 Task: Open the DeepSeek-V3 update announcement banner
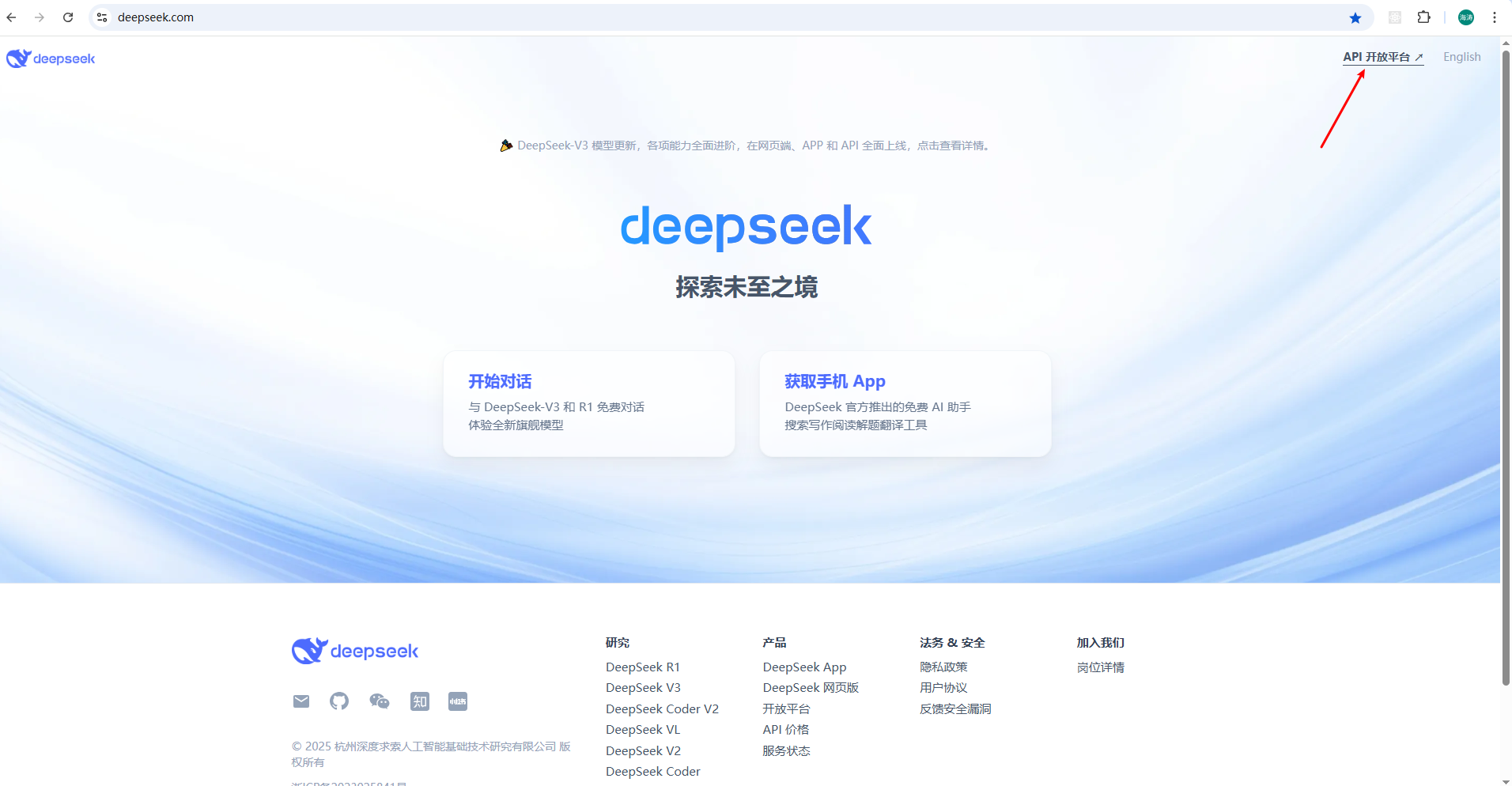pos(746,145)
